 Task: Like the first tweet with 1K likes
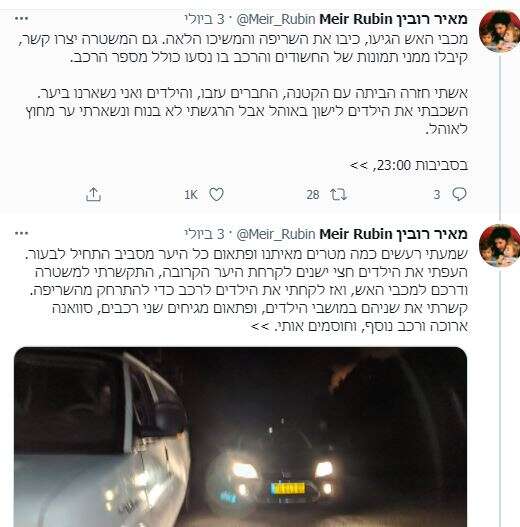point(216,194)
